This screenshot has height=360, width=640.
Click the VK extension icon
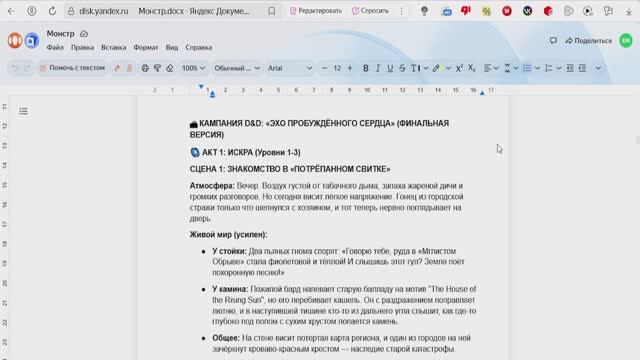coord(527,11)
